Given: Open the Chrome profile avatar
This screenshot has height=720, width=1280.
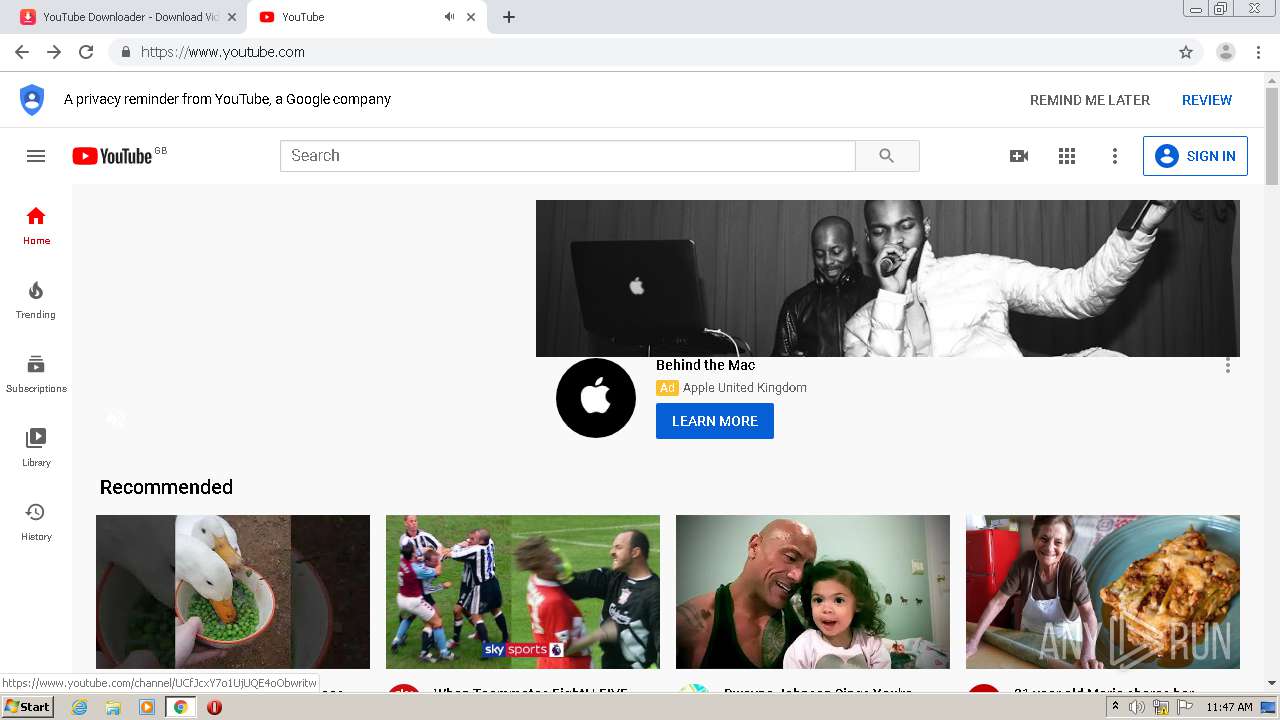Looking at the screenshot, I should (x=1226, y=52).
